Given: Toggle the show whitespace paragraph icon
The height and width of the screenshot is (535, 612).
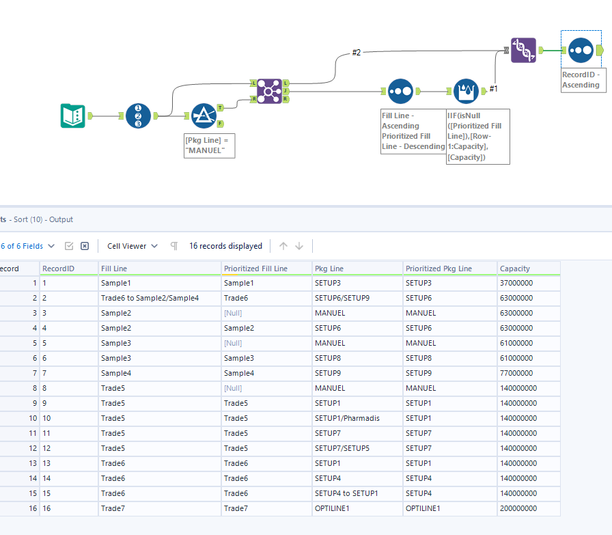Looking at the screenshot, I should point(174,246).
